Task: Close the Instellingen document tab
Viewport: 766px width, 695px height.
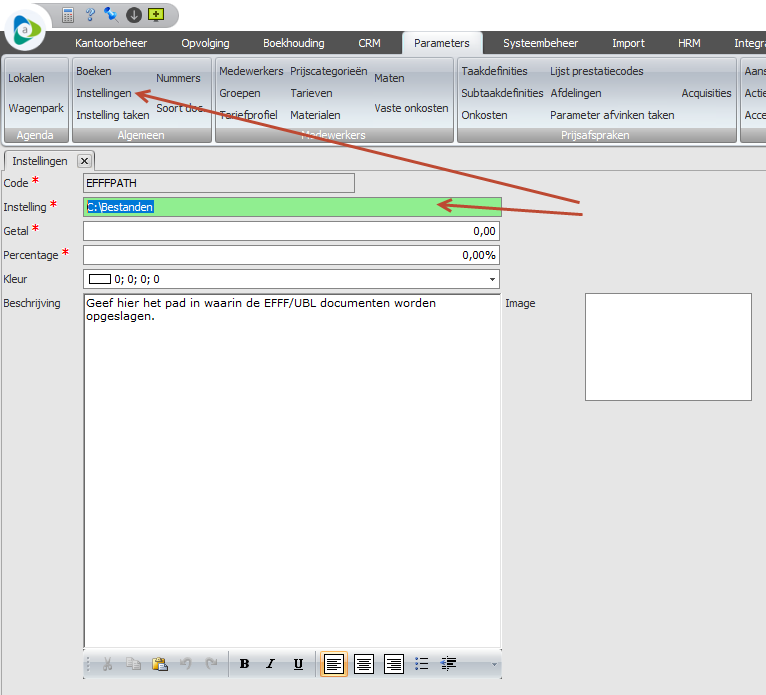Action: click(84, 161)
